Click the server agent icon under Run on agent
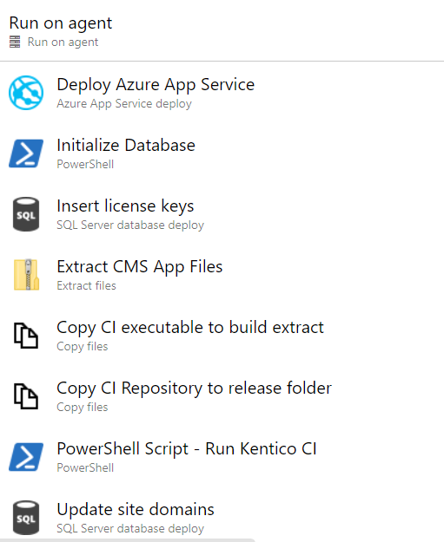The width and height of the screenshot is (444, 542). [x=15, y=42]
